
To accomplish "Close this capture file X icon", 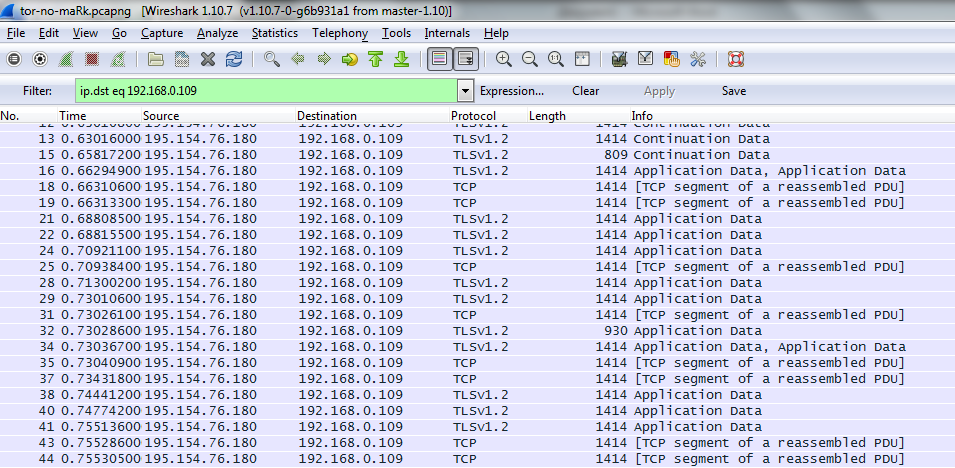I will coord(208,59).
